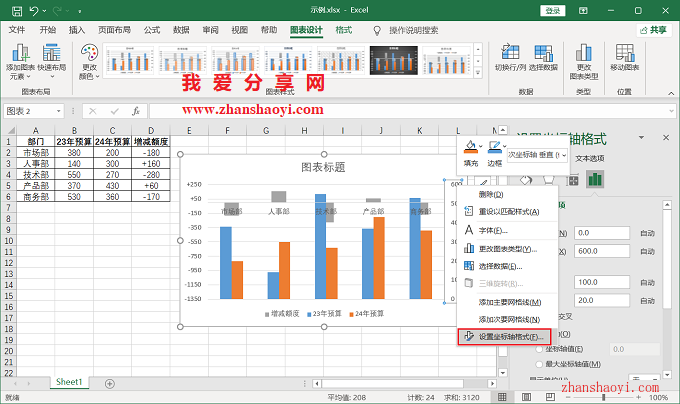Open the Undo history dropdown arrow
The image size is (680, 404).
(45, 11)
